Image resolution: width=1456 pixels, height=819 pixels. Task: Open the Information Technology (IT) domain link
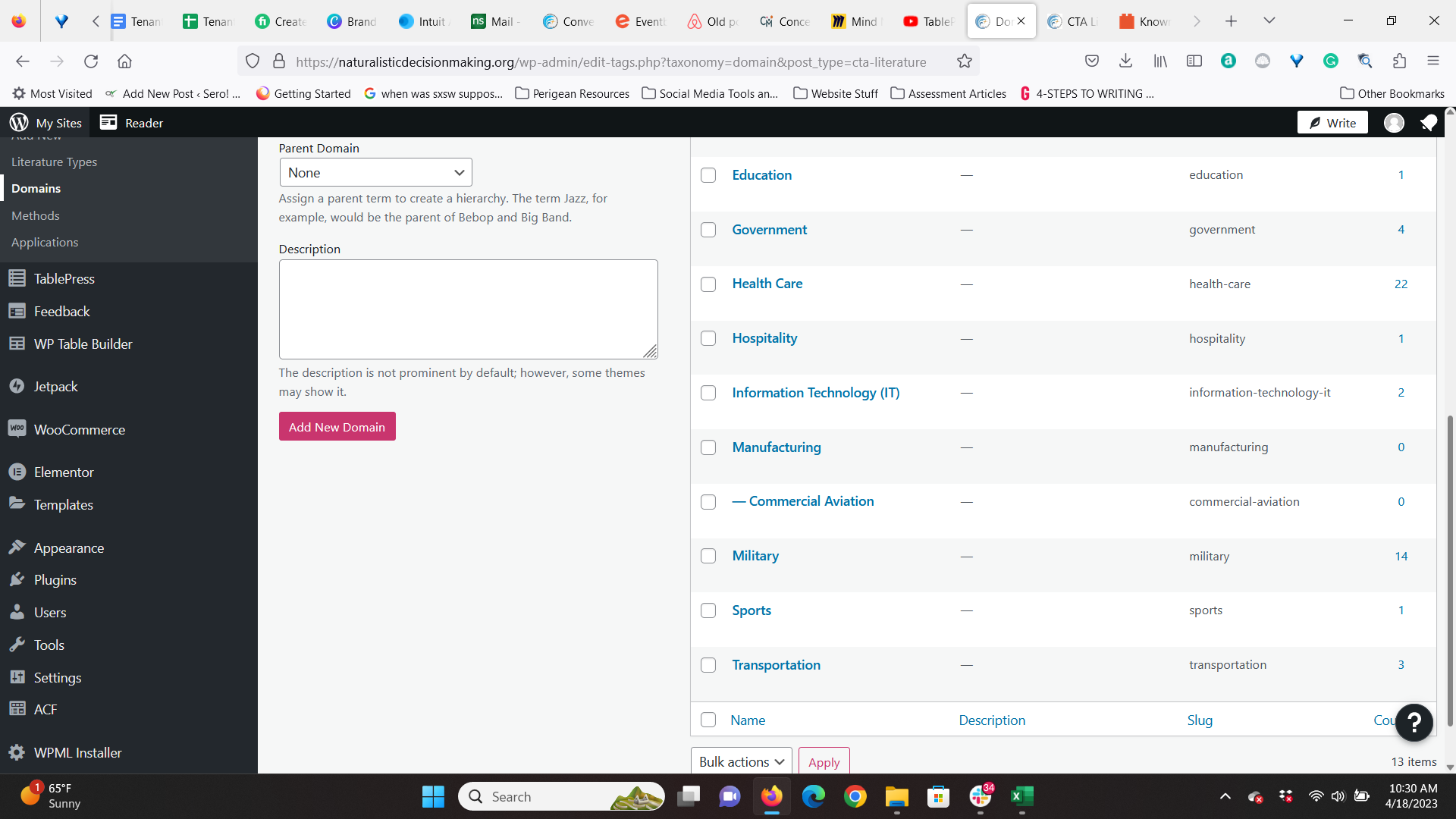[815, 393]
